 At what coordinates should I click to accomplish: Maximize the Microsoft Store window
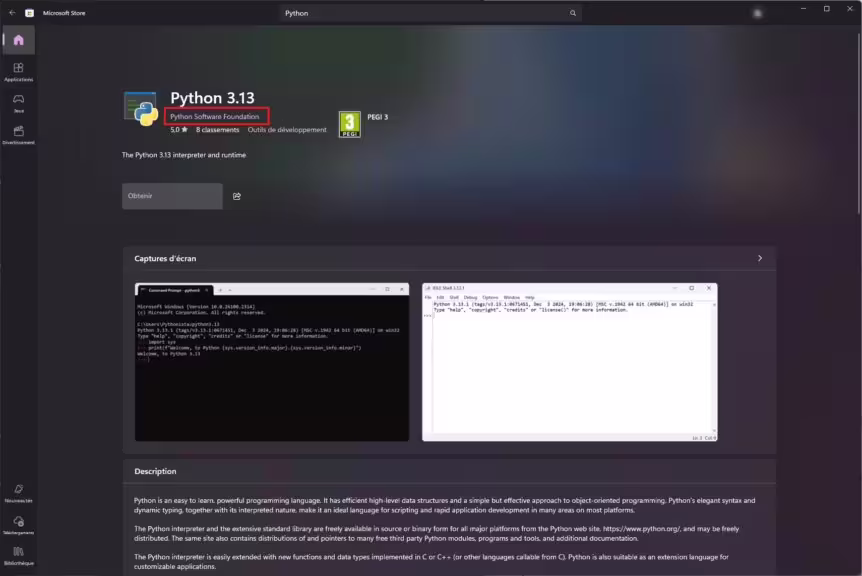pyautogui.click(x=826, y=9)
